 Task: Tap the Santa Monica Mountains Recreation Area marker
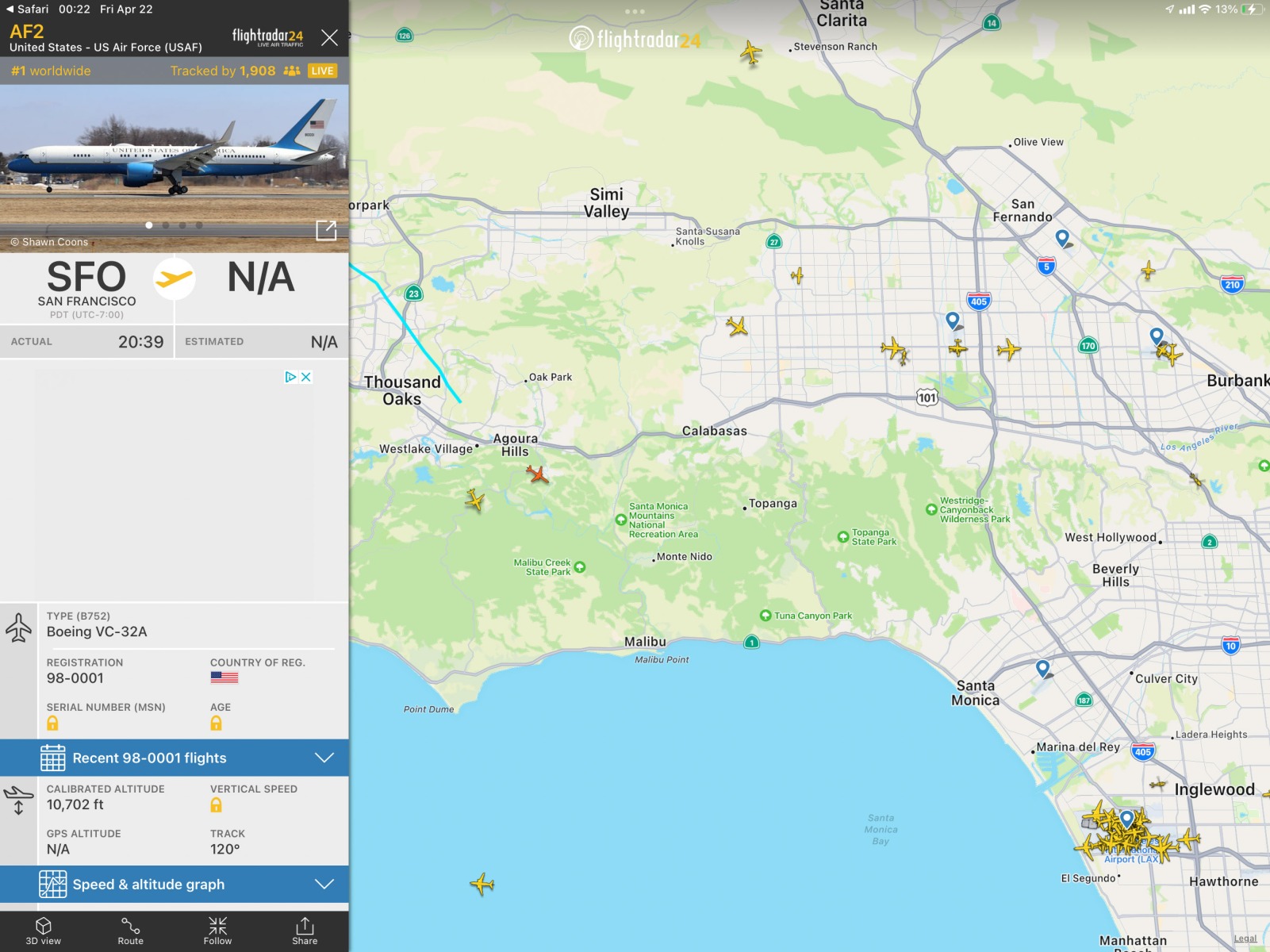click(x=621, y=520)
